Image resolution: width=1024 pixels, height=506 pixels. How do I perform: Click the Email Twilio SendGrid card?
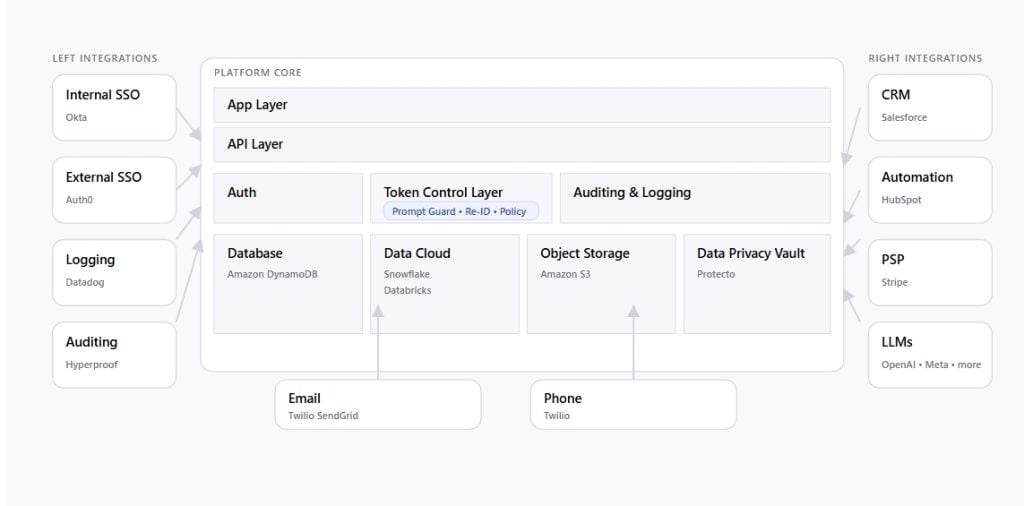point(377,405)
